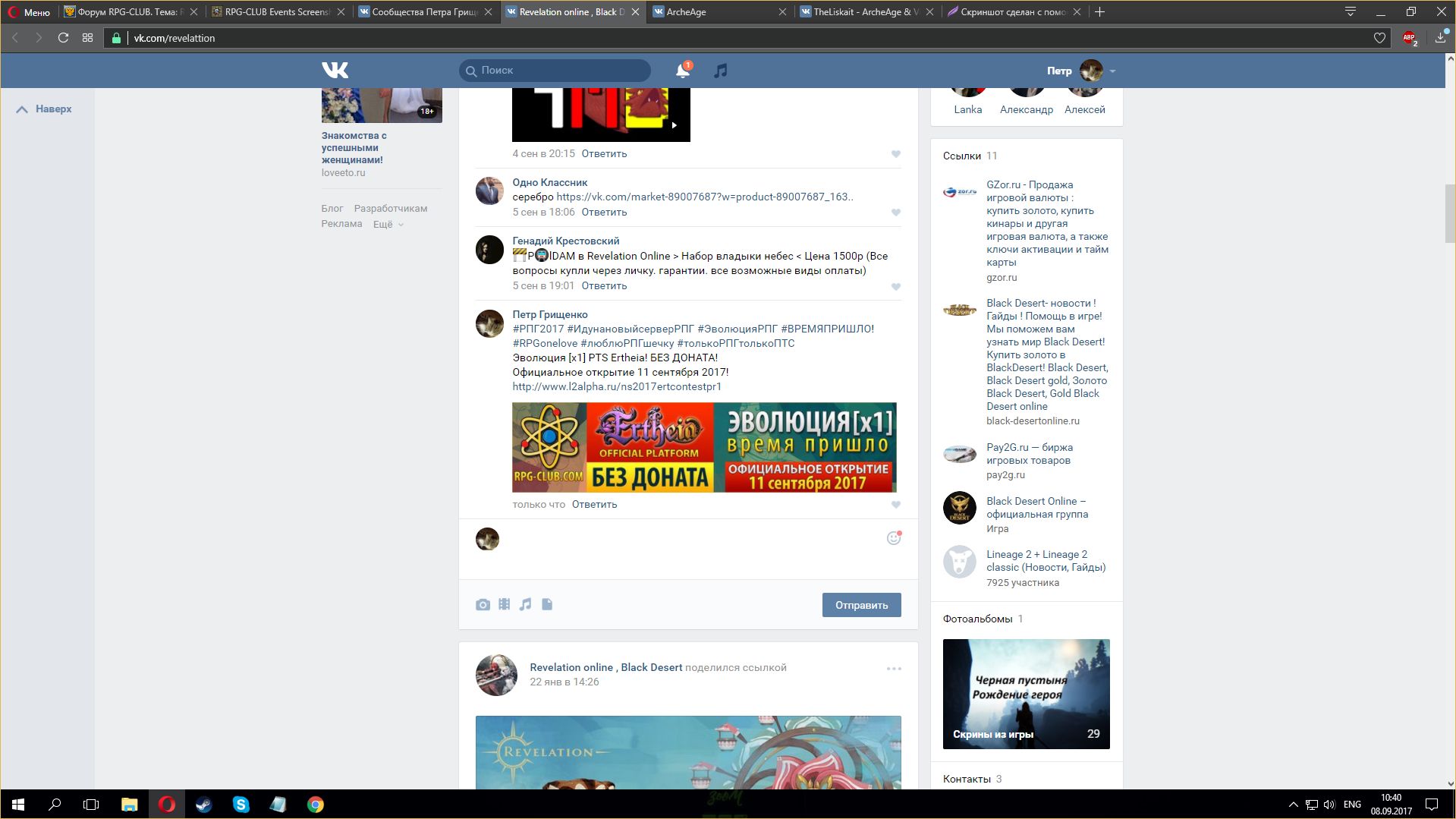
Task: Go back in browser history
Action: click(x=15, y=38)
